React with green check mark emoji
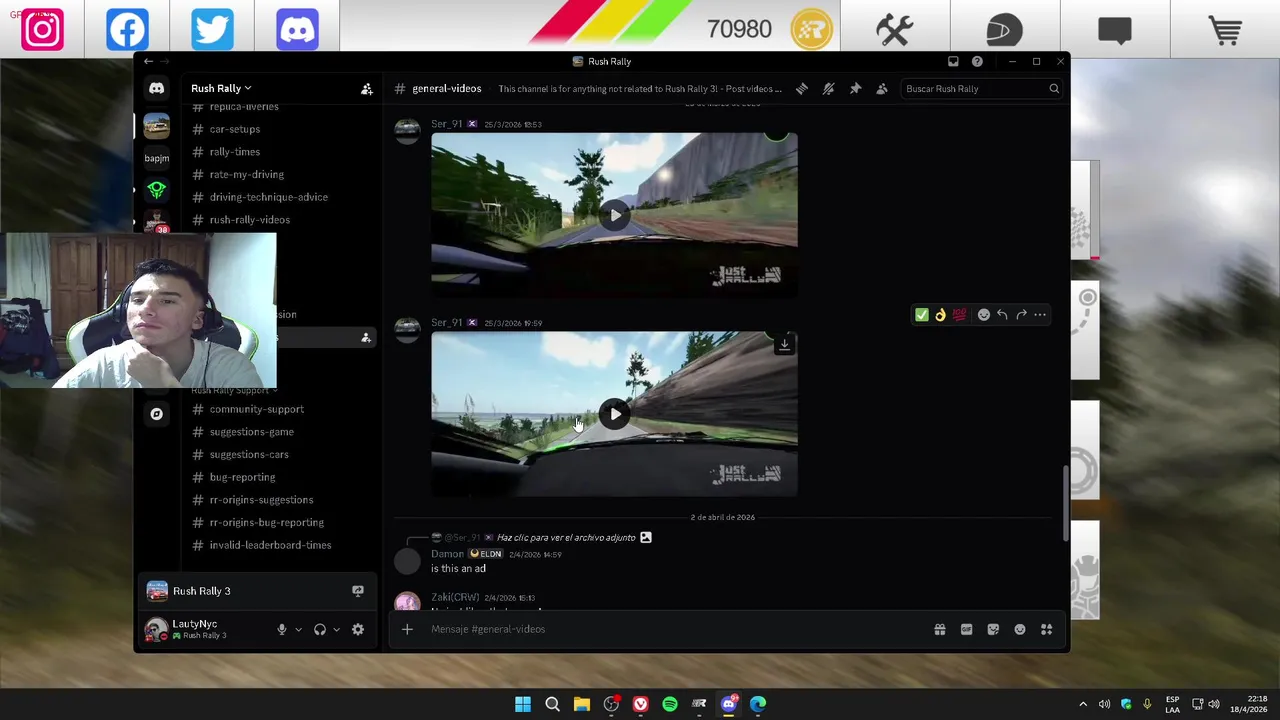Viewport: 1280px width, 720px height. [x=921, y=315]
